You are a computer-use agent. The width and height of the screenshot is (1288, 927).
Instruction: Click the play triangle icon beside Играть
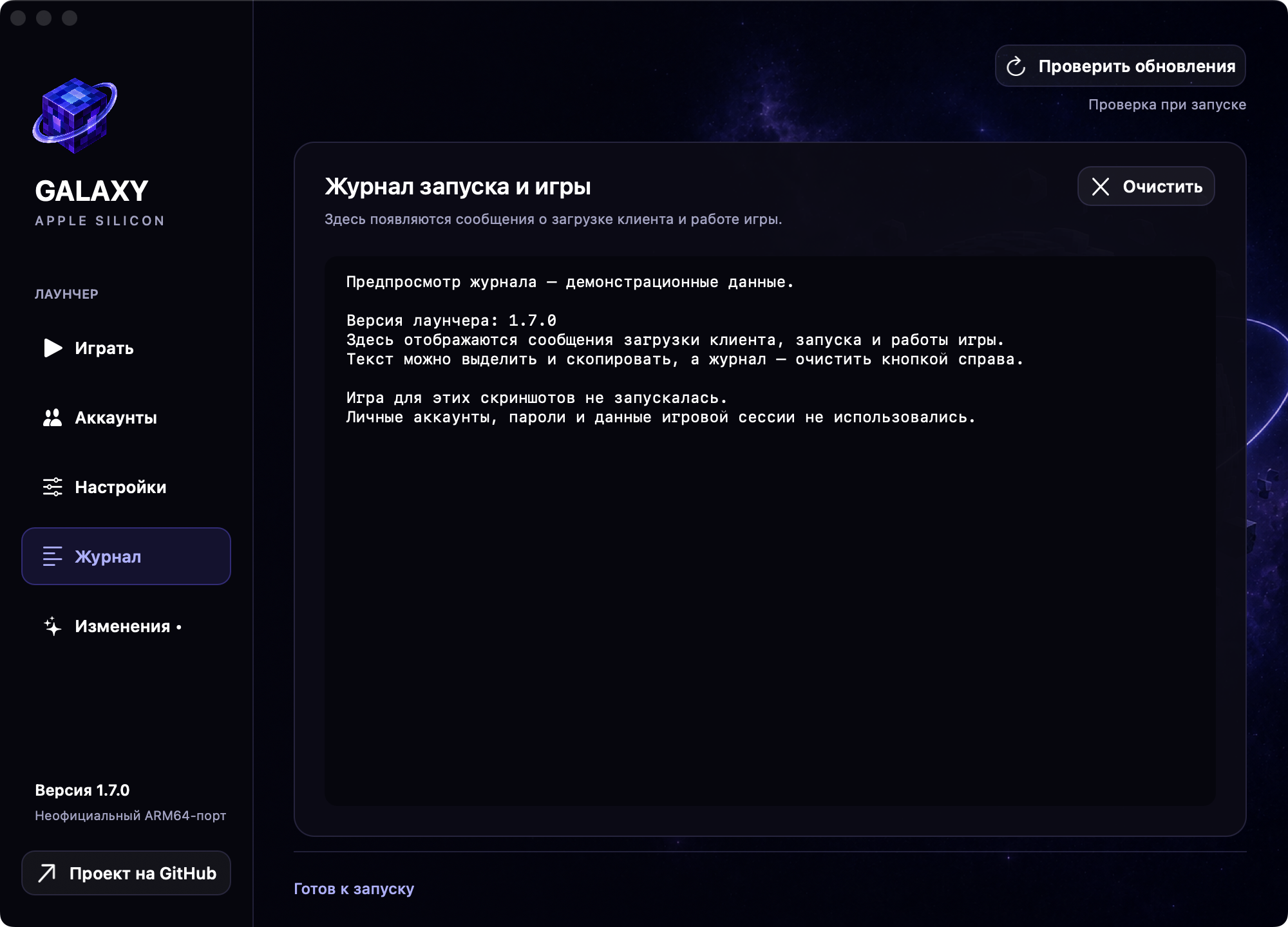[x=53, y=348]
